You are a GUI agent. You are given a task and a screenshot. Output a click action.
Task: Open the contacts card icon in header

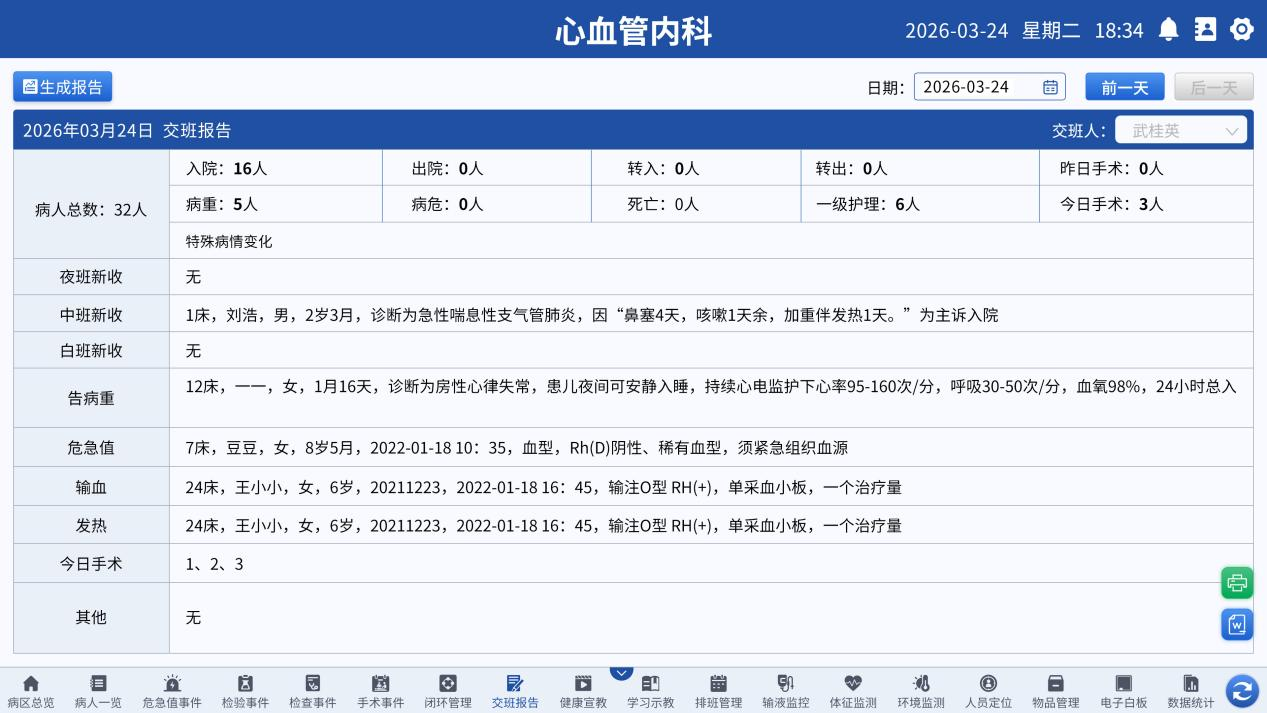point(1205,30)
